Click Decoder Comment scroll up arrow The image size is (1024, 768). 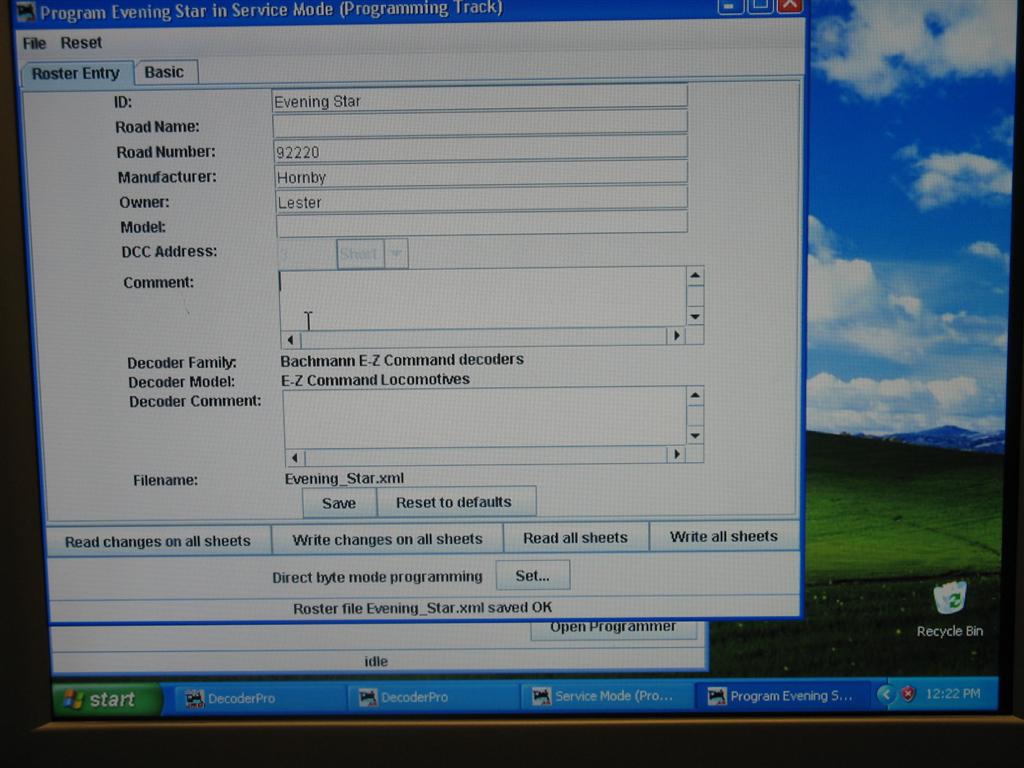click(695, 395)
